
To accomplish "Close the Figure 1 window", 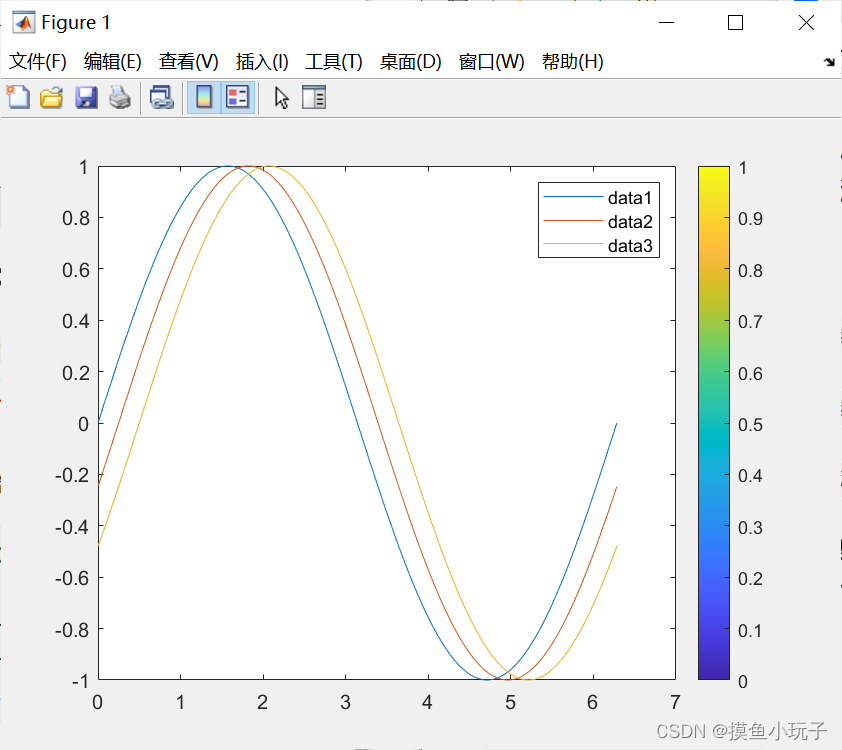I will pos(806,23).
